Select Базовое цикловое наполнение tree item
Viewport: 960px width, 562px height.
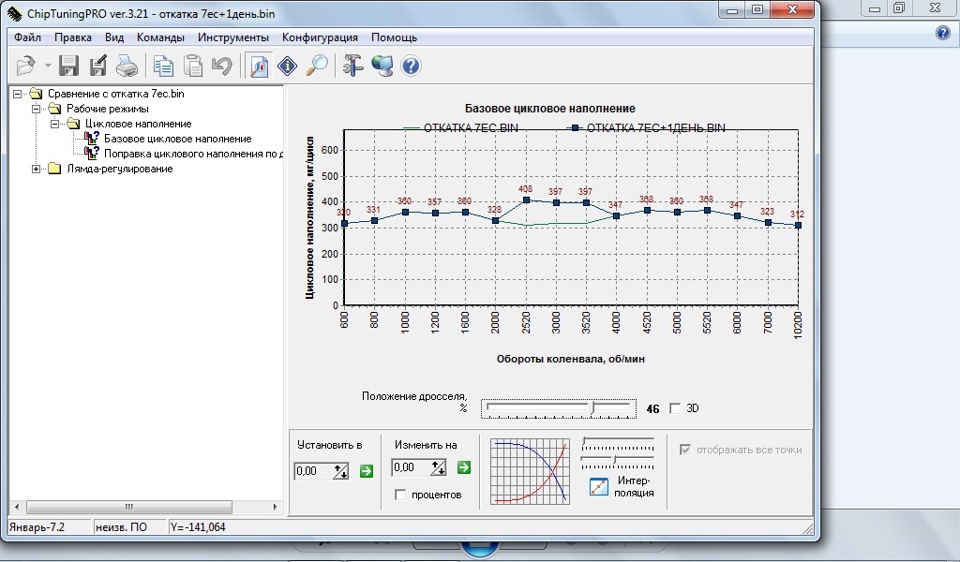pyautogui.click(x=177, y=139)
